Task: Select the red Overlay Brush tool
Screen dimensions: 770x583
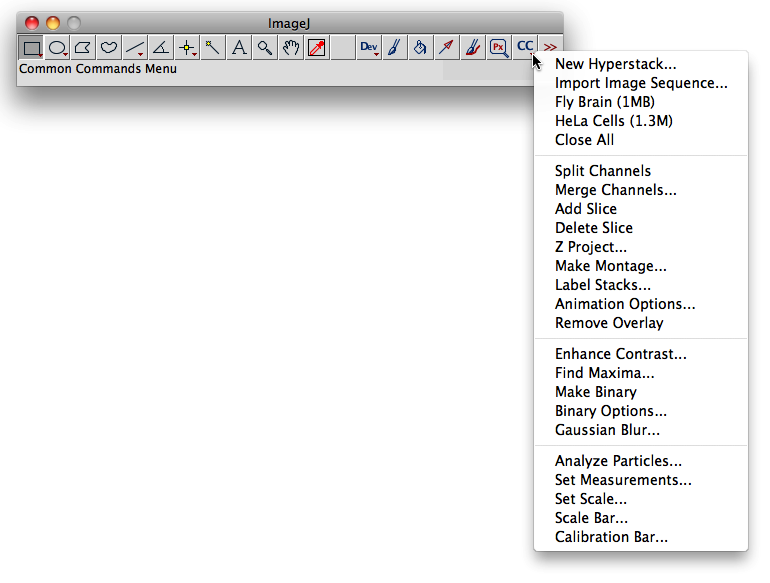Action: click(x=473, y=48)
